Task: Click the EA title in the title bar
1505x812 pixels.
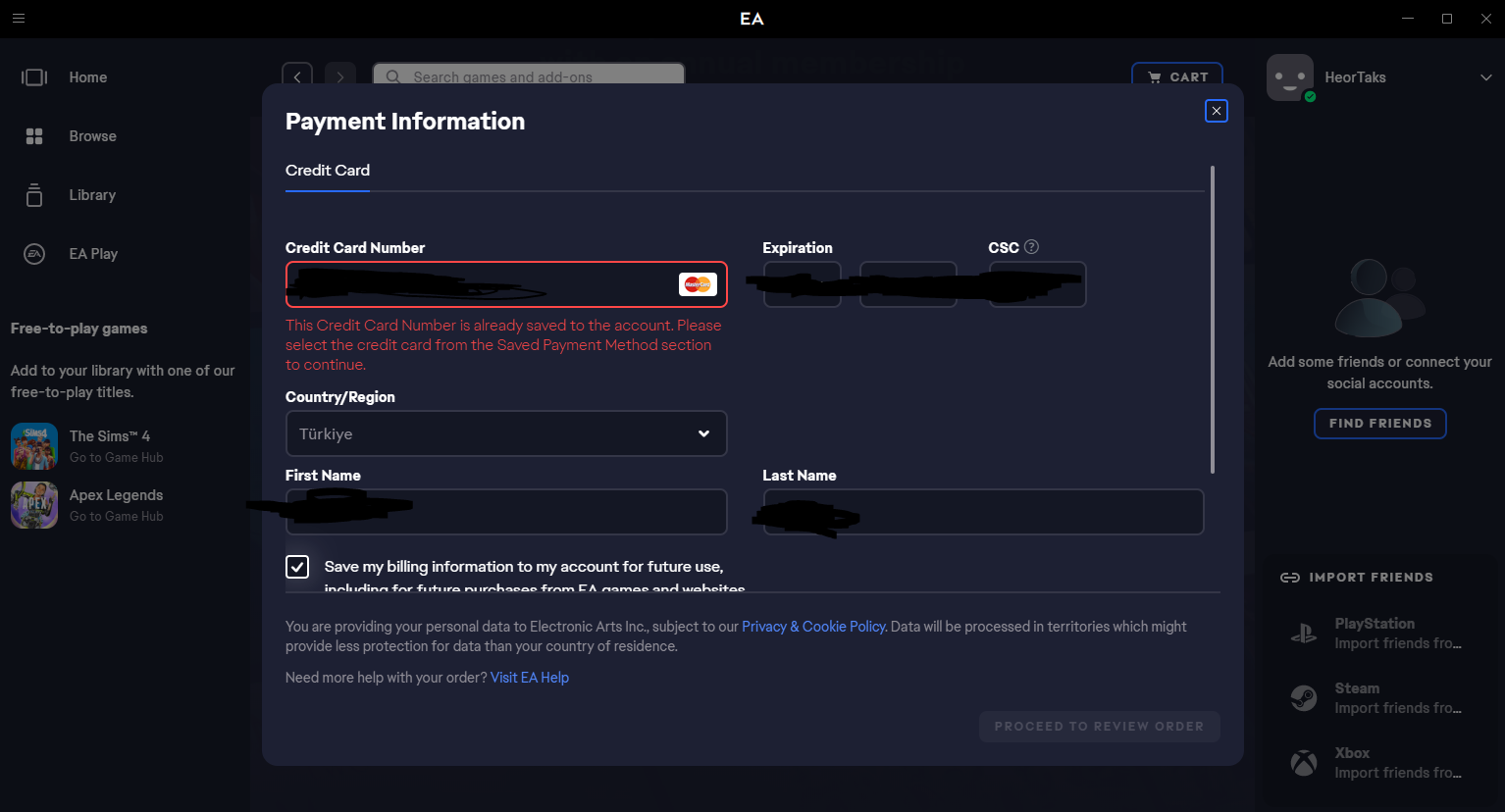Action: click(x=752, y=19)
